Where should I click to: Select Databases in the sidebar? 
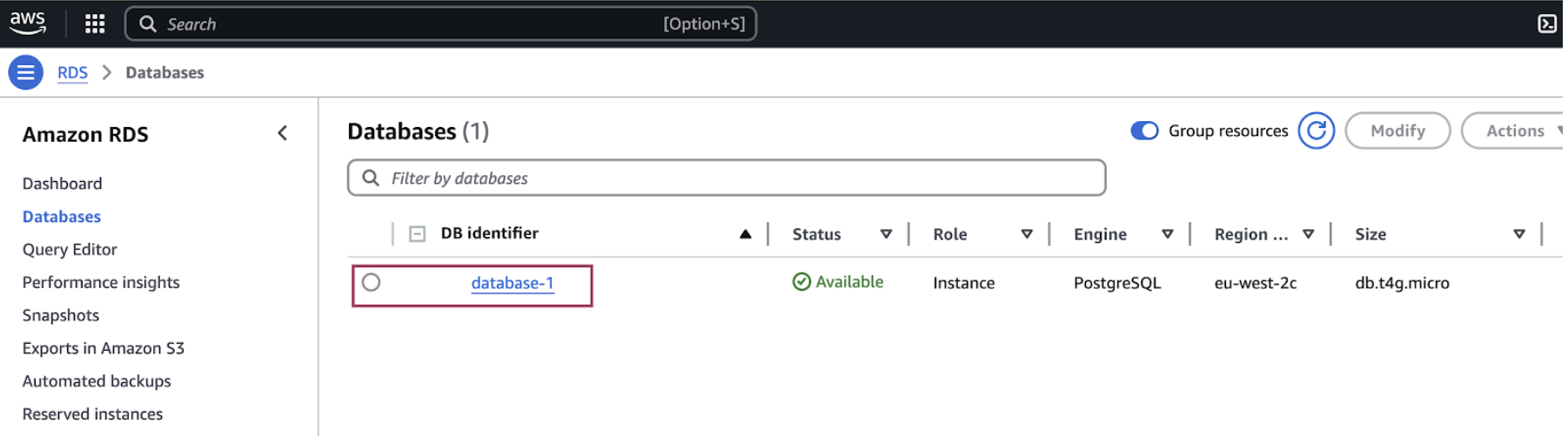[62, 217]
